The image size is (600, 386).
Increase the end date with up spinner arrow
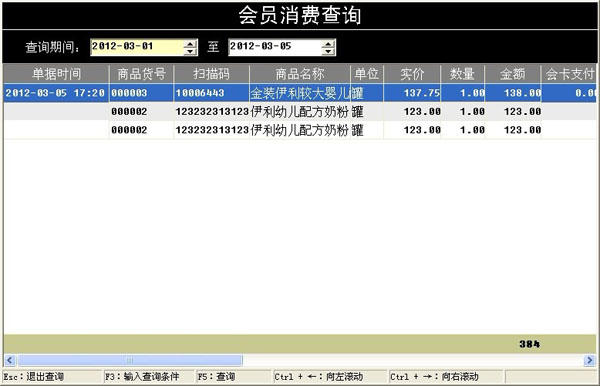328,44
